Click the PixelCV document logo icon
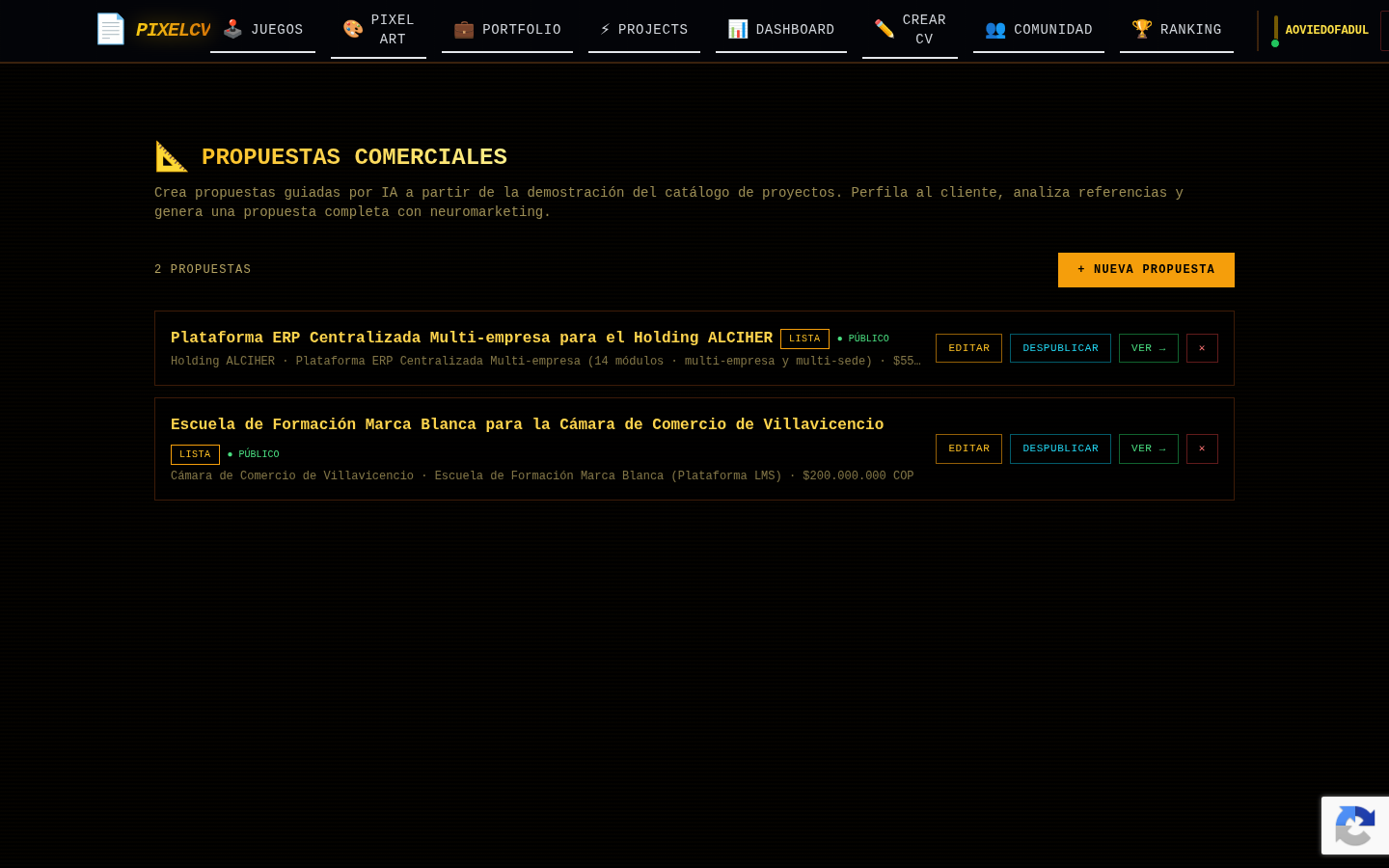 coord(111,29)
